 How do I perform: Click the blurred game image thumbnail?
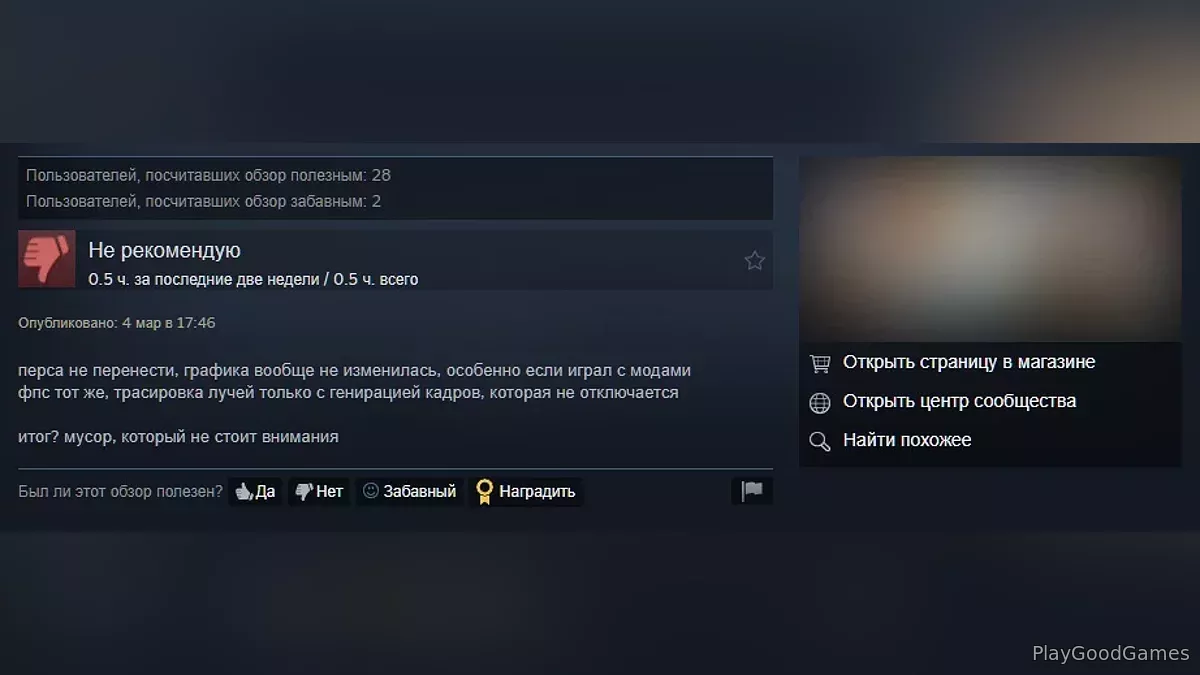click(x=990, y=249)
